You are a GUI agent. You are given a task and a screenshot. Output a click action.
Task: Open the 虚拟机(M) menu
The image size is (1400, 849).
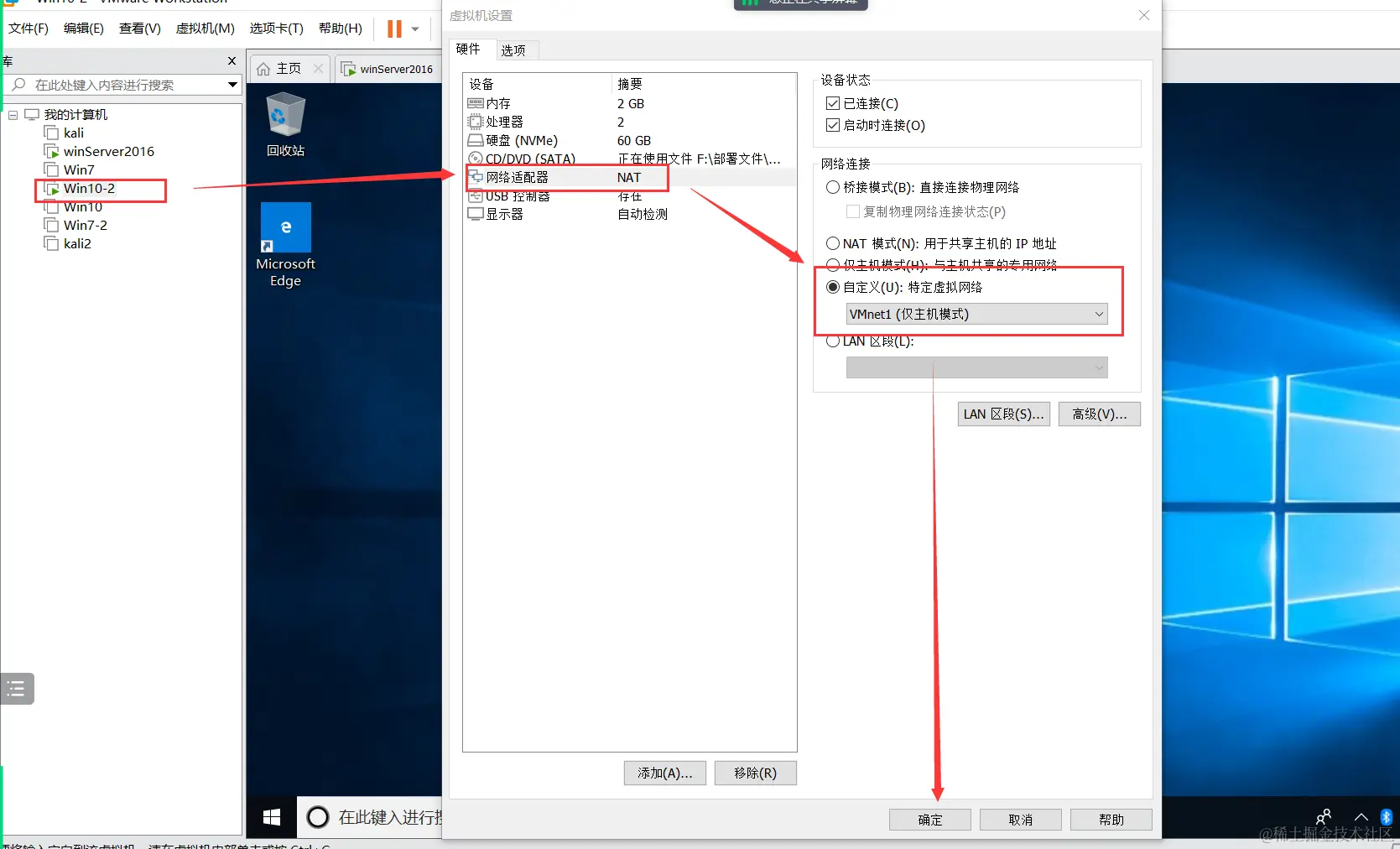click(x=206, y=29)
